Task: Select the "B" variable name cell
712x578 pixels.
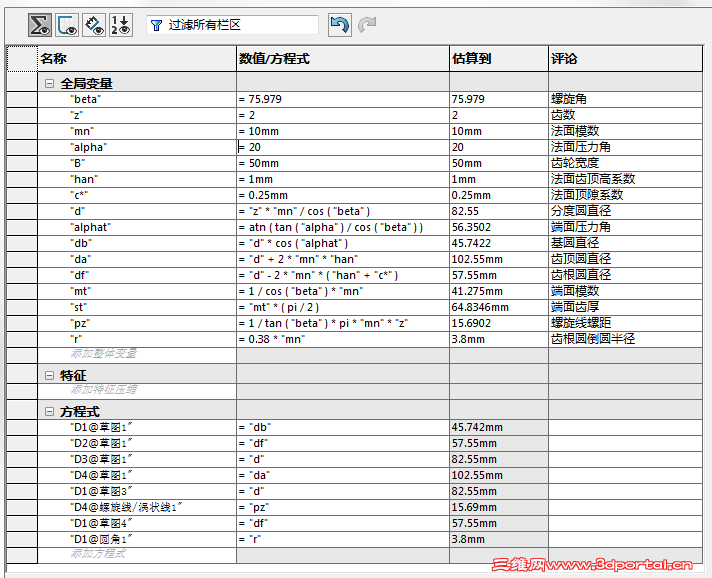Action: [x=137, y=163]
